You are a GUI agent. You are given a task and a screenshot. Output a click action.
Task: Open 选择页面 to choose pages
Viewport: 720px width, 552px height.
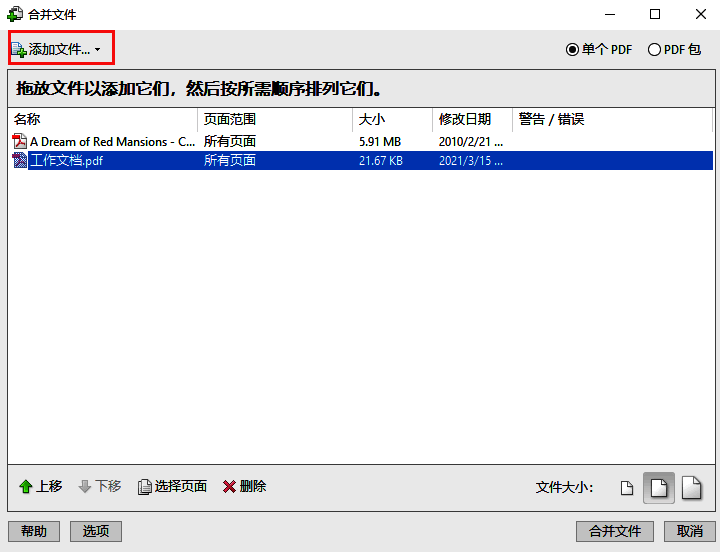coord(172,486)
